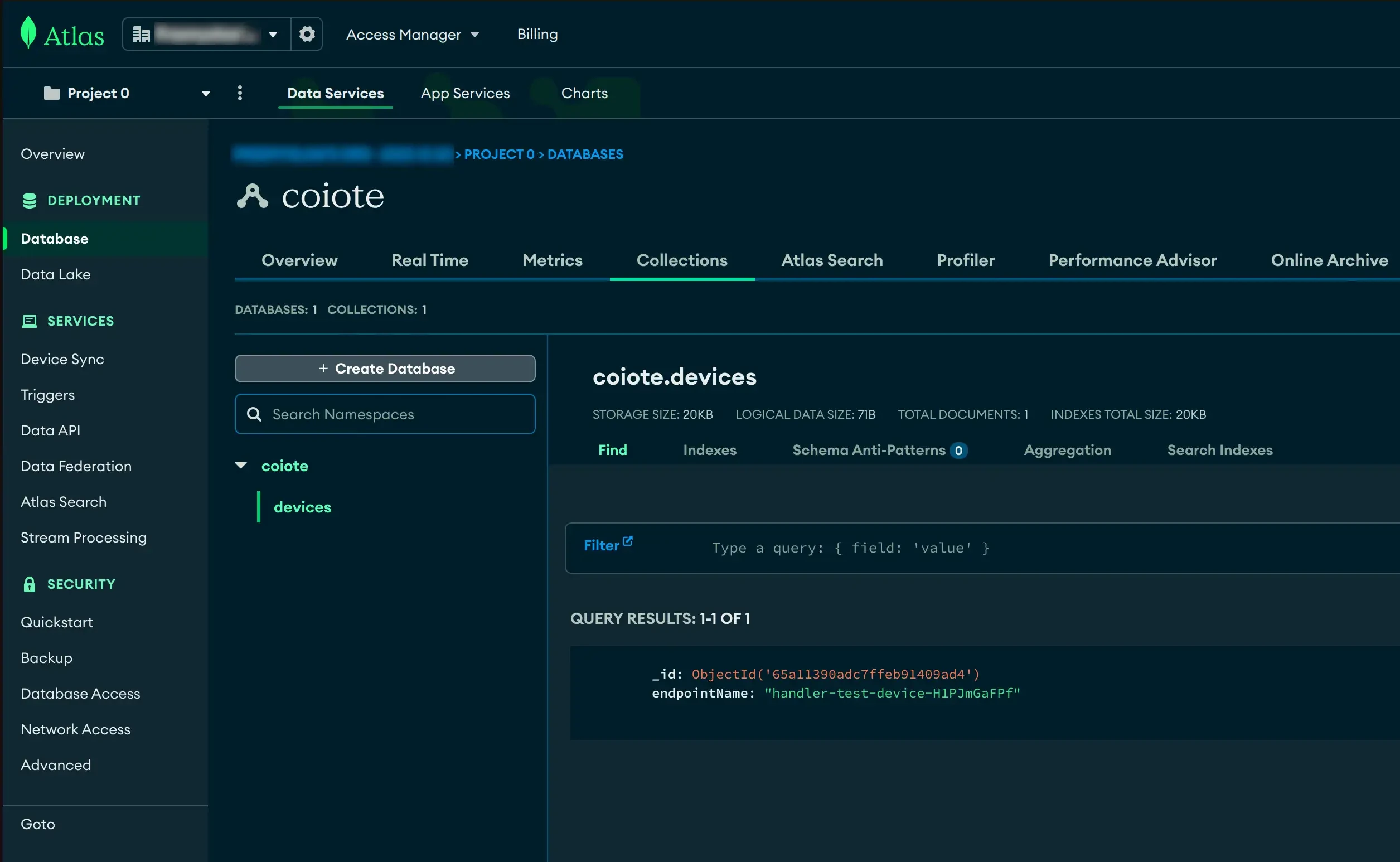This screenshot has height=862, width=1400.
Task: Collapse the coiote database tree
Action: point(241,466)
